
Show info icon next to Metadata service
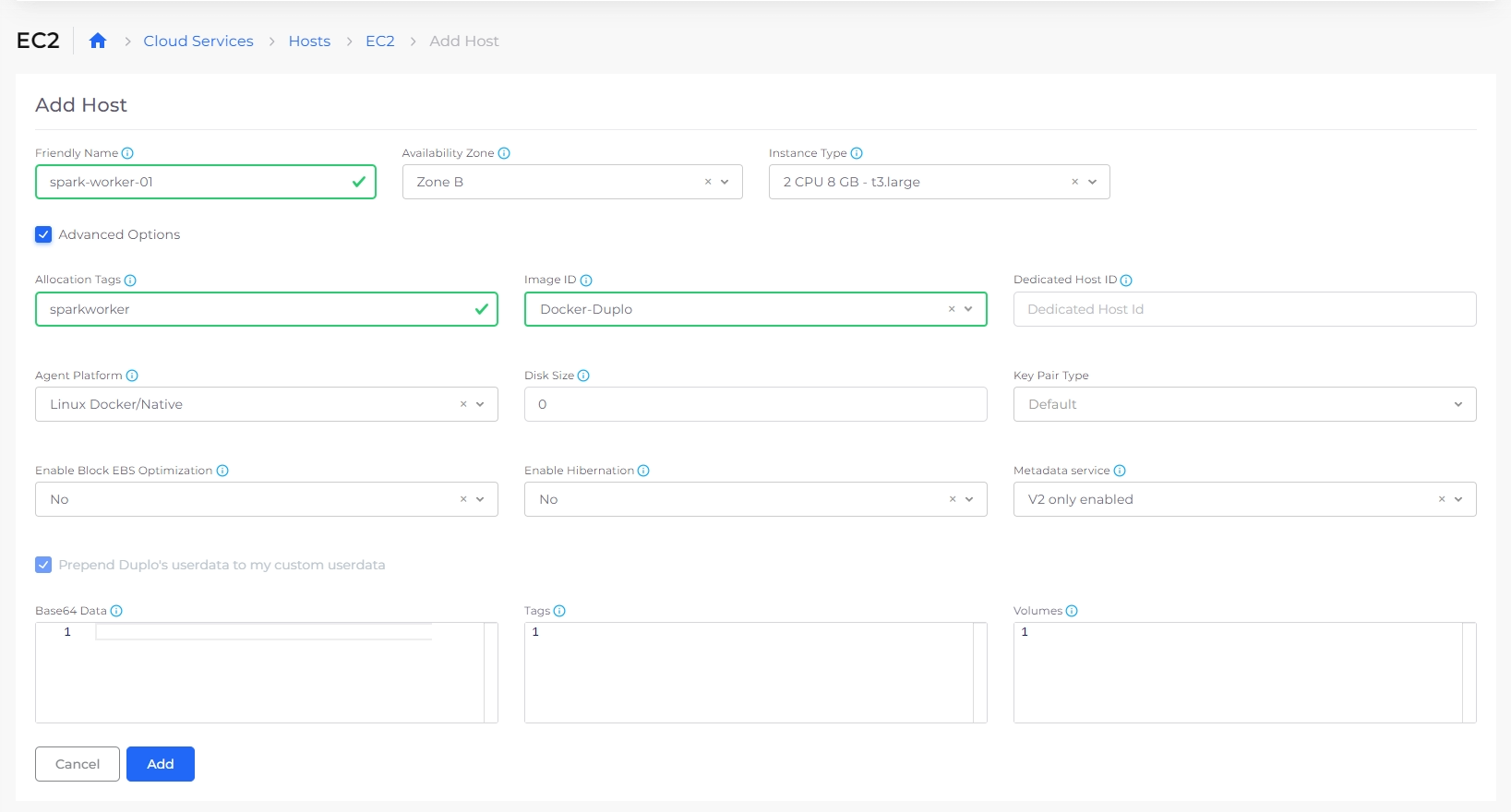[1120, 471]
